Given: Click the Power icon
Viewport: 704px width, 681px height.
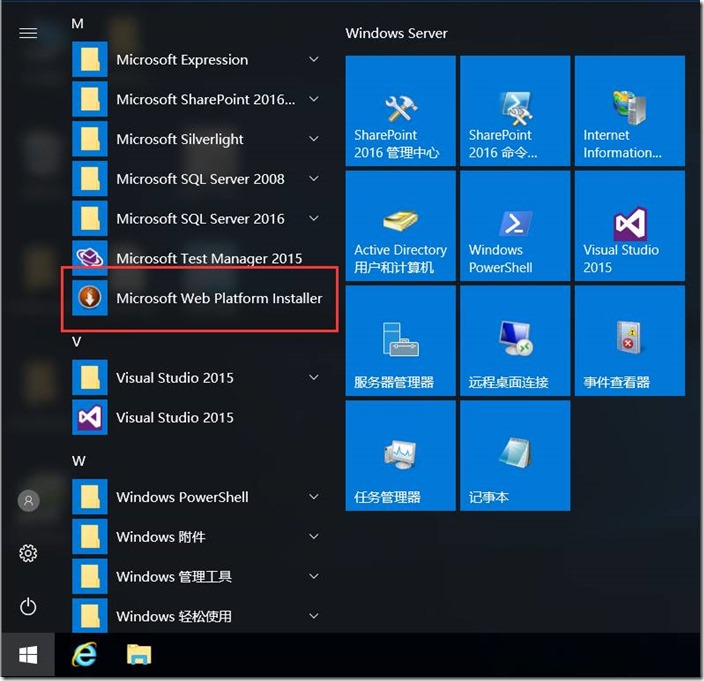Looking at the screenshot, I should tap(28, 606).
